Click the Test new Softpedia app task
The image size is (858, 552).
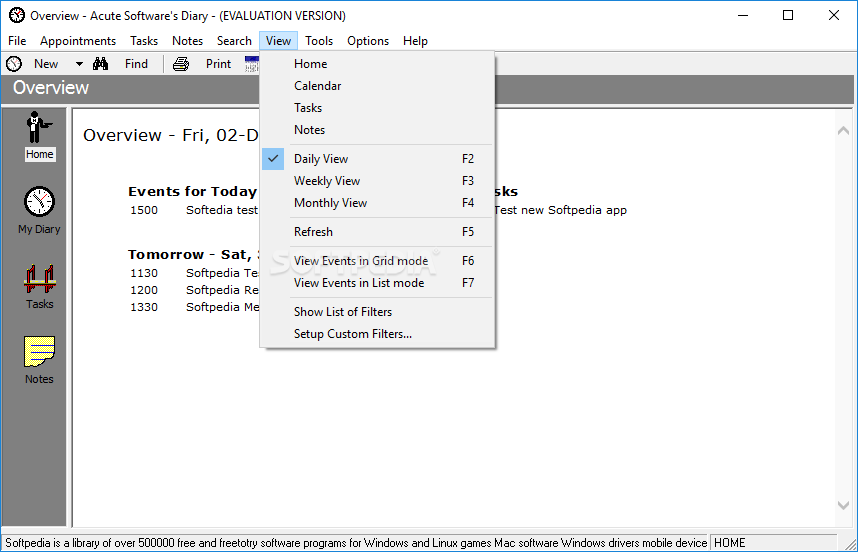(560, 210)
